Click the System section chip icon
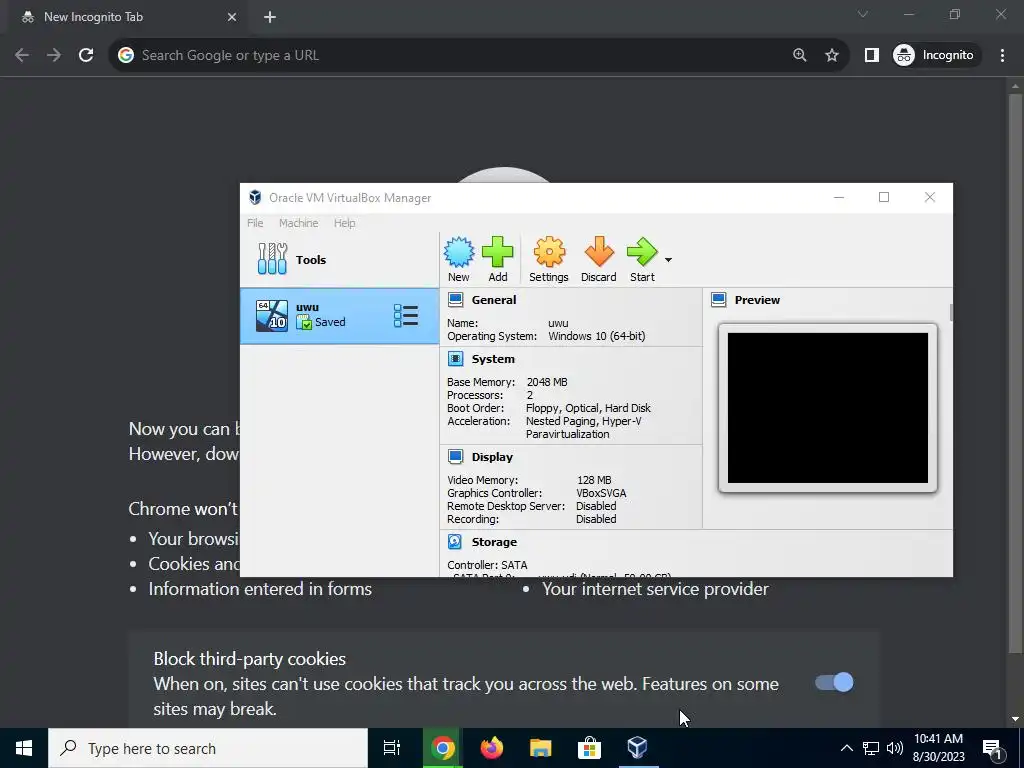The image size is (1024, 768). [455, 359]
